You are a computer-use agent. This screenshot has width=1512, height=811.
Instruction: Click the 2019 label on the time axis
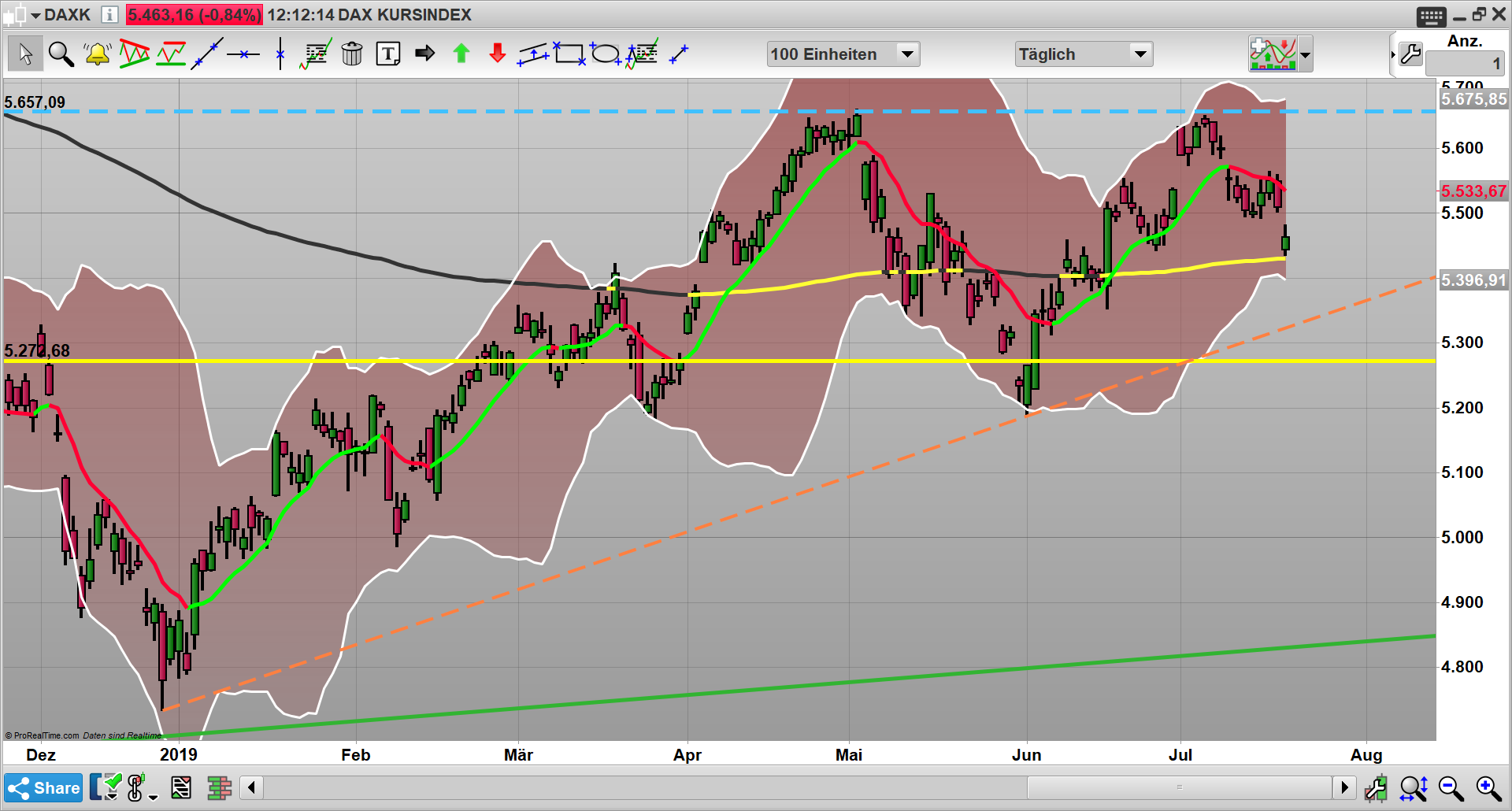click(179, 754)
